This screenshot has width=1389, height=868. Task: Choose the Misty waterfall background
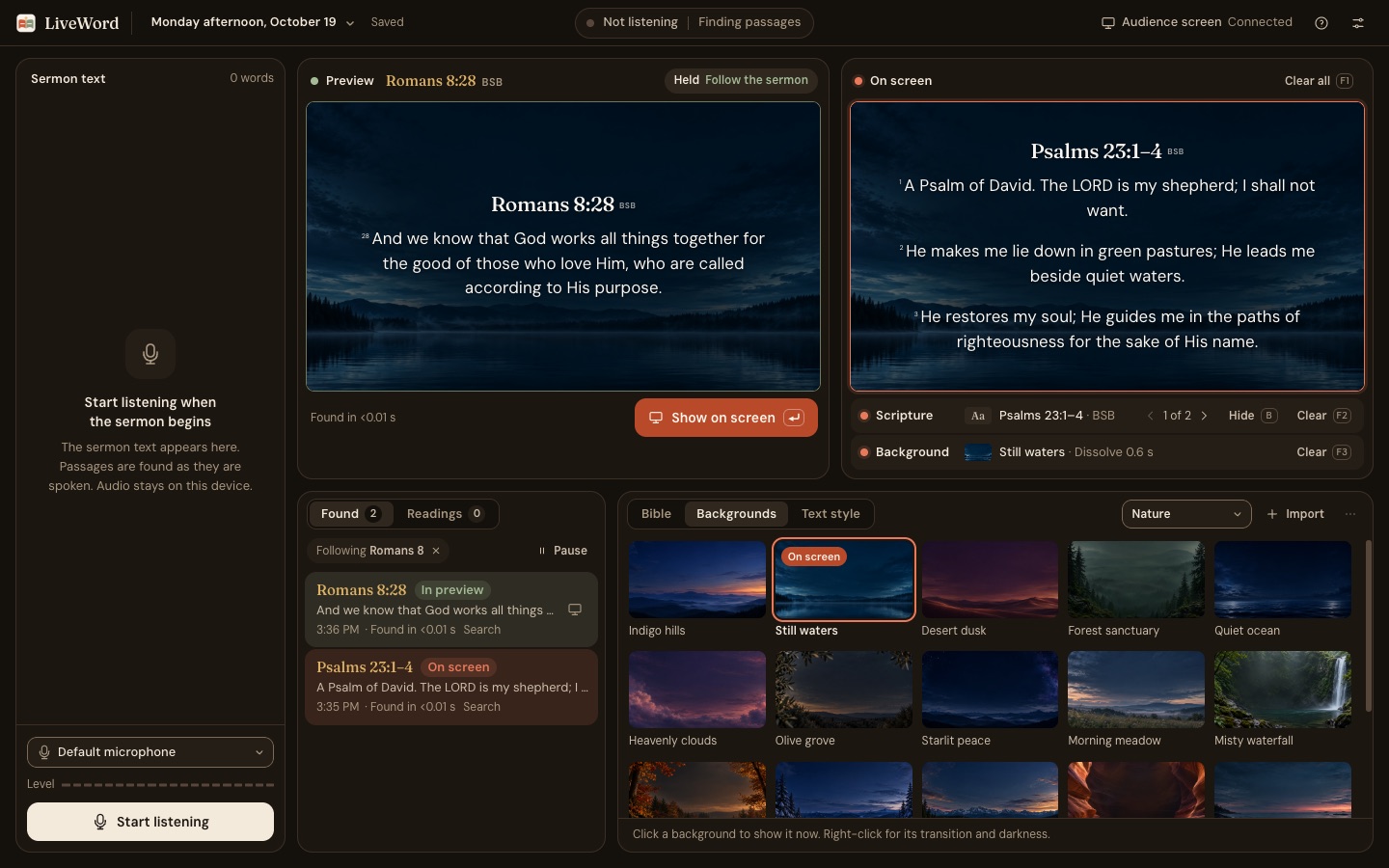(1283, 690)
